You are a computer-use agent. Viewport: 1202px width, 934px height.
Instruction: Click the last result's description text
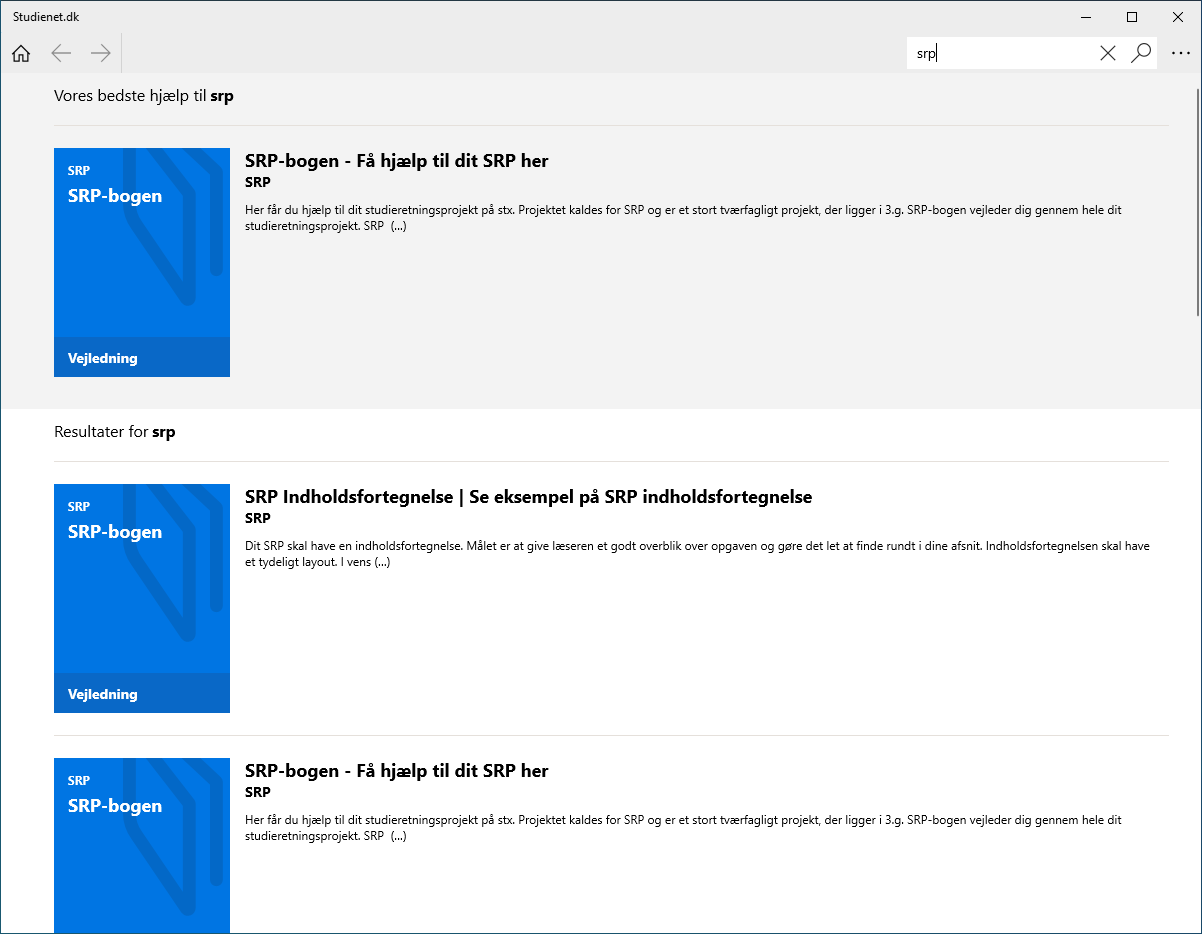pyautogui.click(x=684, y=828)
